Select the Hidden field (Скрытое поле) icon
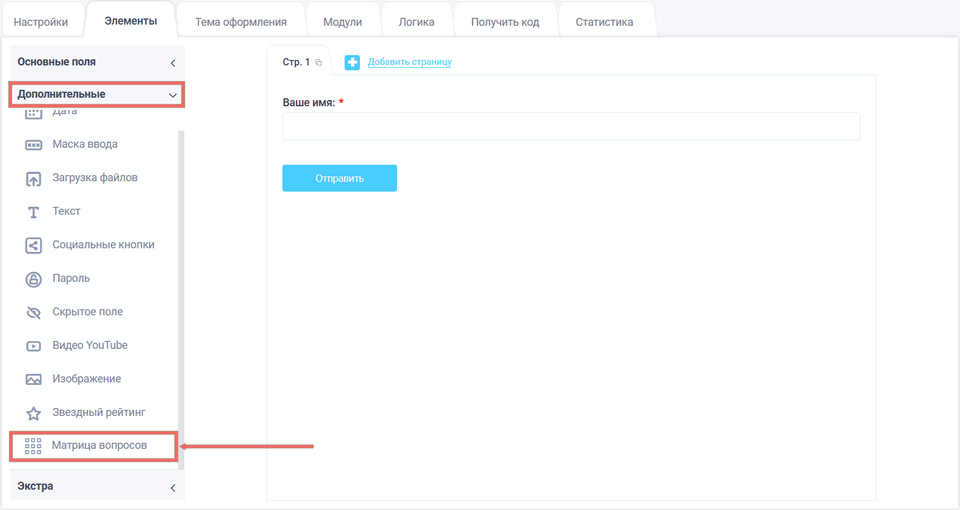The height and width of the screenshot is (510, 960). [33, 312]
